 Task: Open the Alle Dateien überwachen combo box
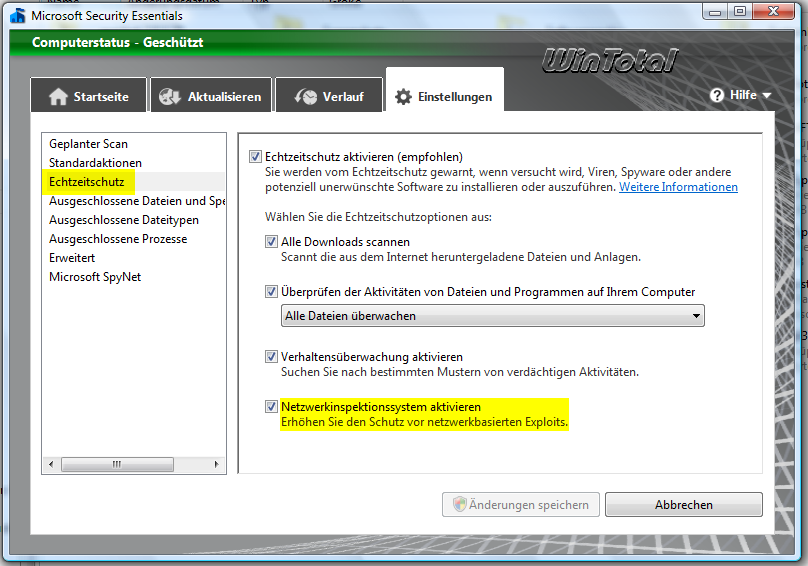pos(493,315)
